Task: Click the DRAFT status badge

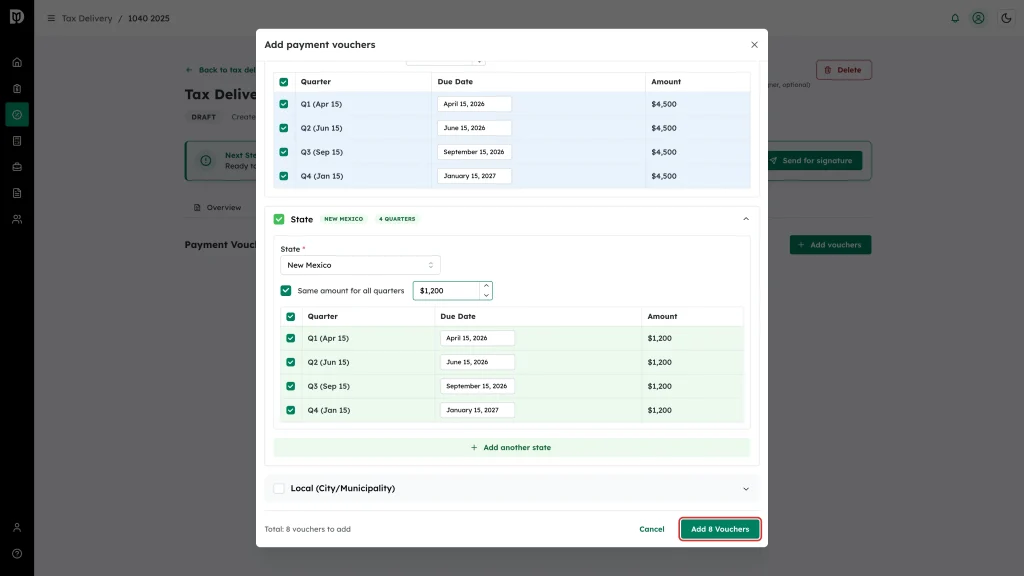Action: pos(203,118)
